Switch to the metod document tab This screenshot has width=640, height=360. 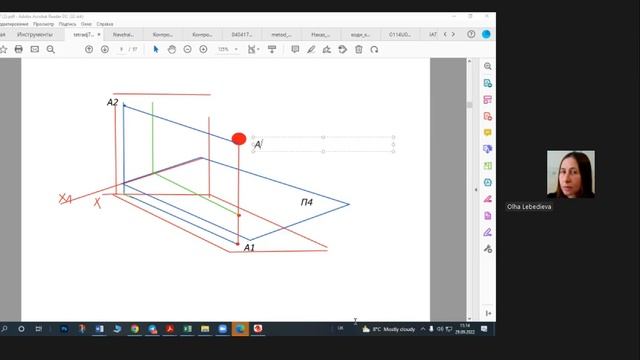click(281, 35)
